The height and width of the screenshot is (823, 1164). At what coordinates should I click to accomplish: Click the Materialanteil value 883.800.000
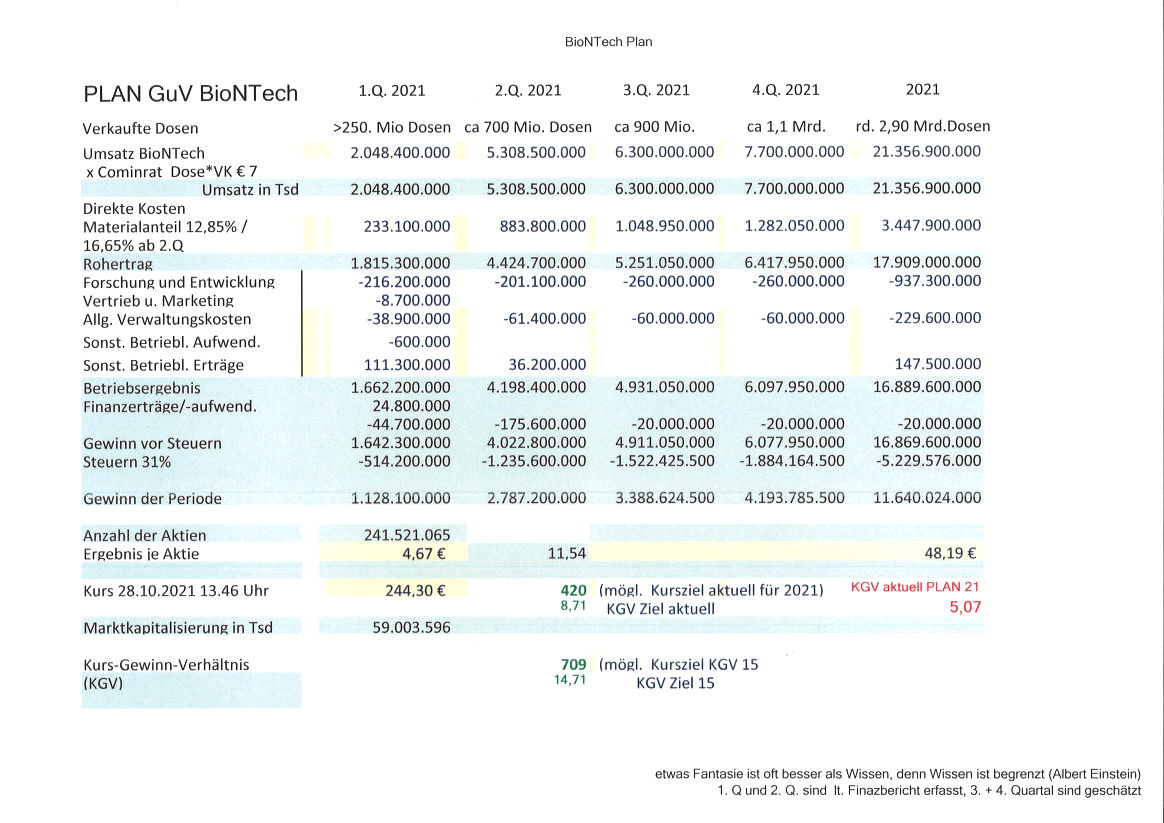click(x=543, y=226)
